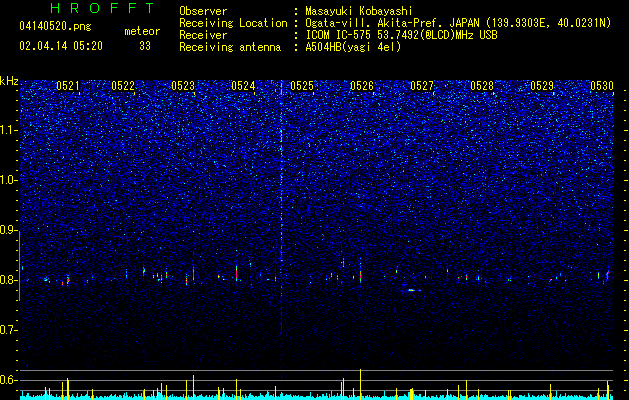Click the 0.9 frequency axis label
The width and height of the screenshot is (629, 400).
[8, 230]
